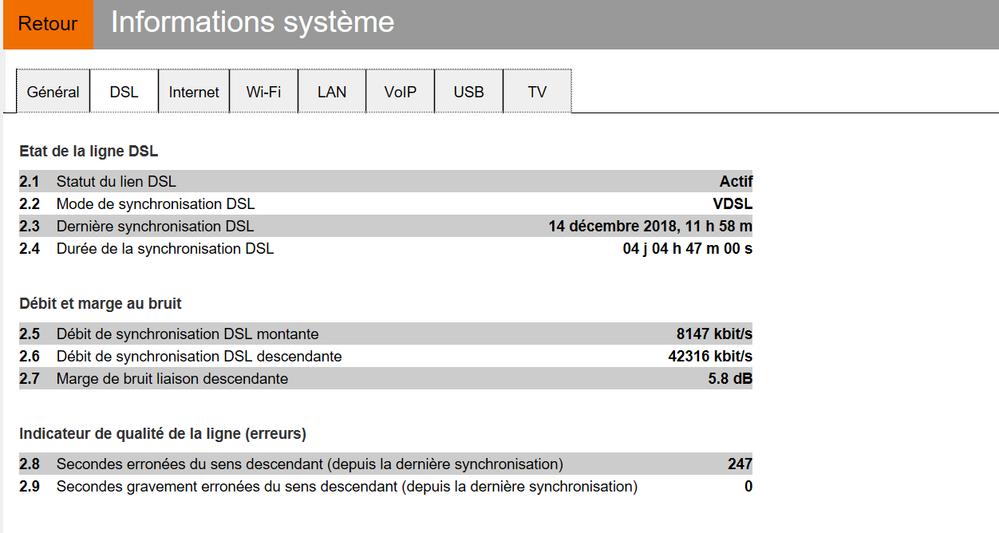This screenshot has height=533, width=999.
Task: Switch to the Général tab
Action: (53, 92)
